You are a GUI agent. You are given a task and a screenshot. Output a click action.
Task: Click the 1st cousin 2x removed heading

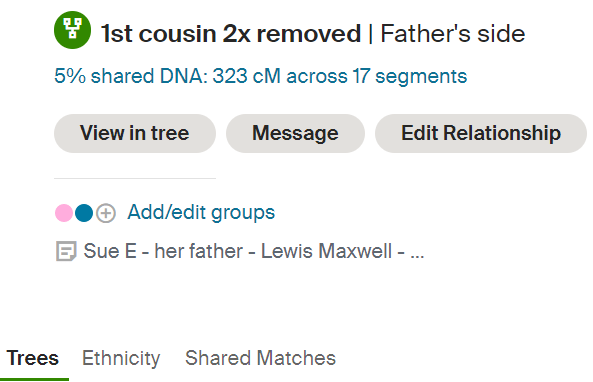pyautogui.click(x=231, y=34)
